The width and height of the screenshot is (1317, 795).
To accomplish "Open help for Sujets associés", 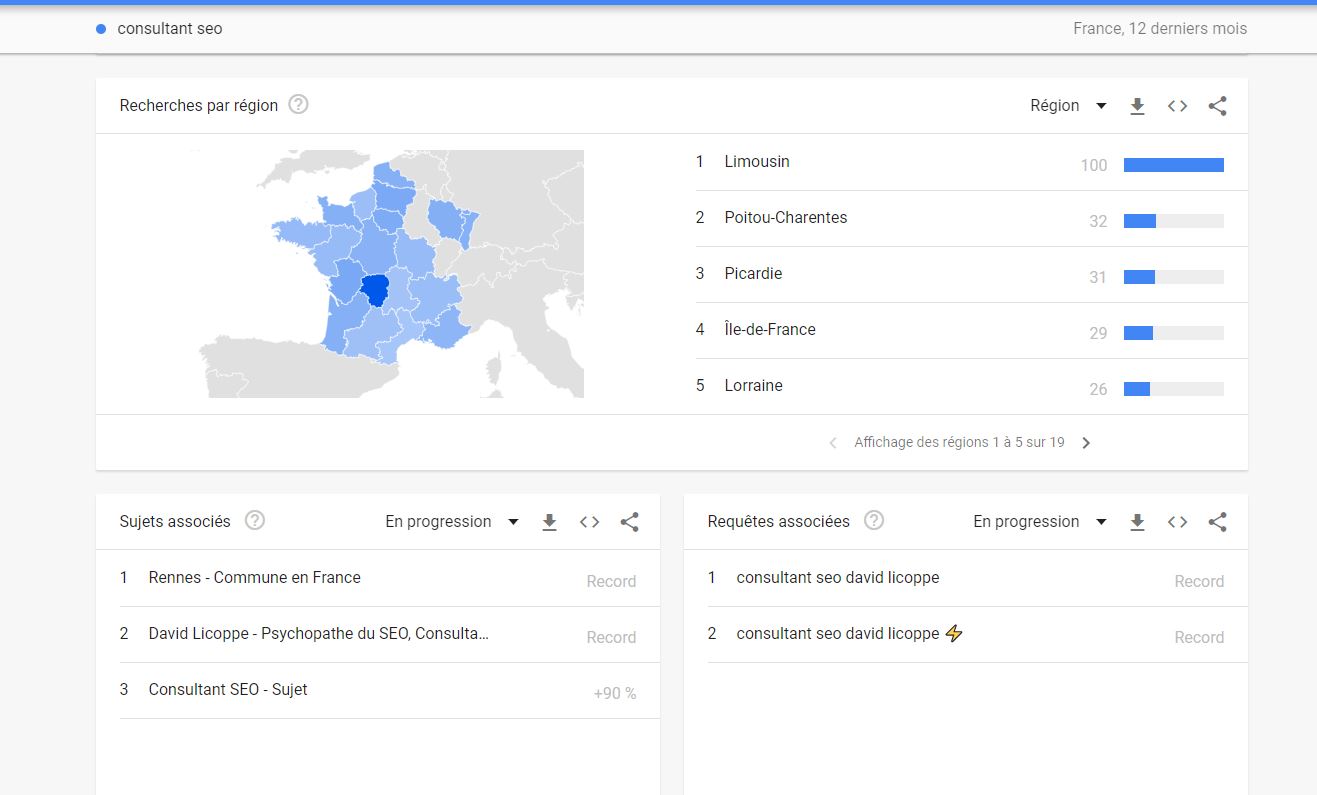I will [x=255, y=521].
